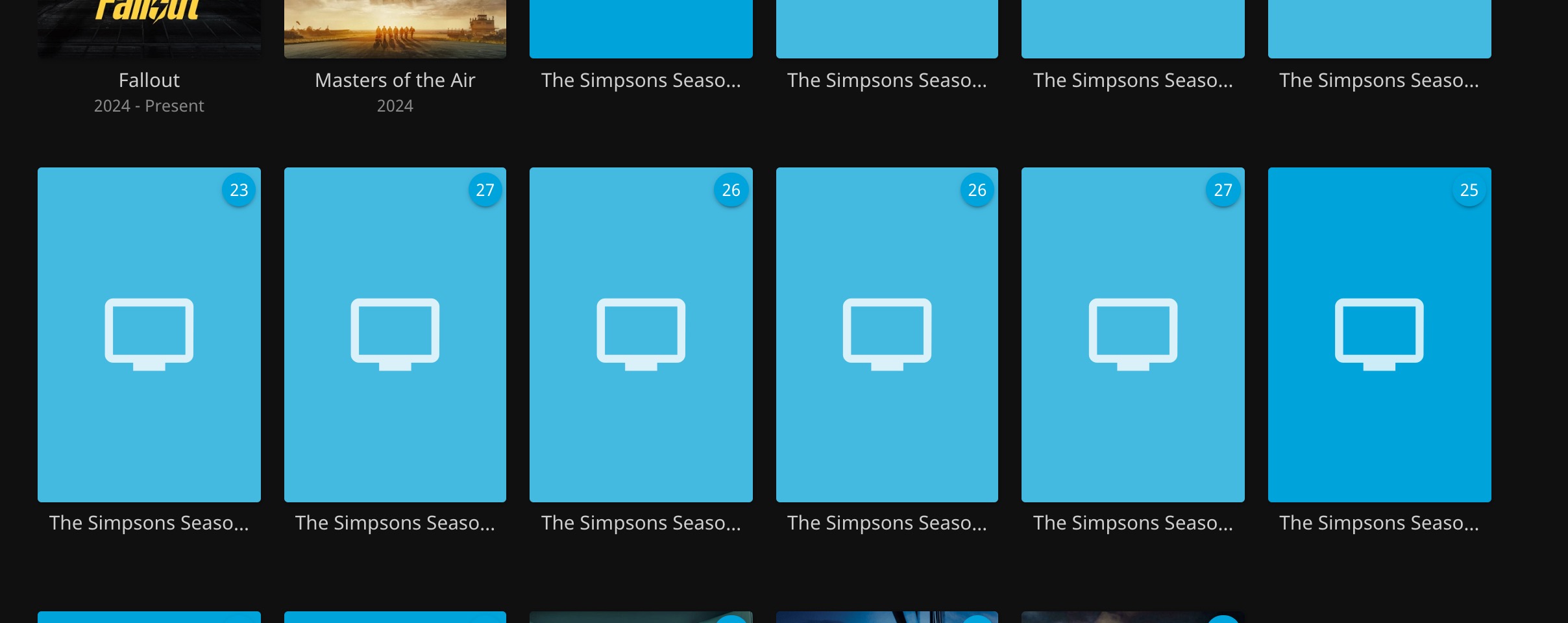Viewport: 1568px width, 623px height.
Task: Open the darker blue Simpsons card beside Masters of the Air
Action: click(x=641, y=27)
